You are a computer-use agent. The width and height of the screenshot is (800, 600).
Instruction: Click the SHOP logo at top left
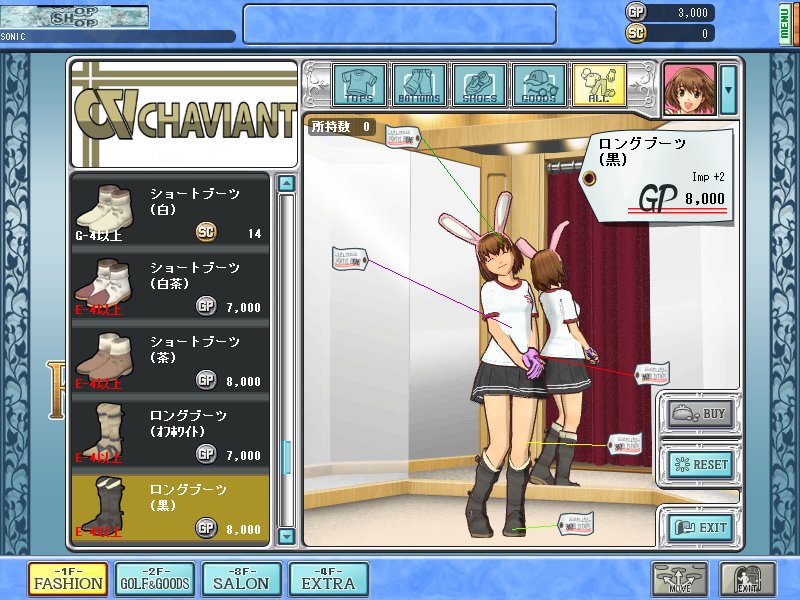click(74, 16)
